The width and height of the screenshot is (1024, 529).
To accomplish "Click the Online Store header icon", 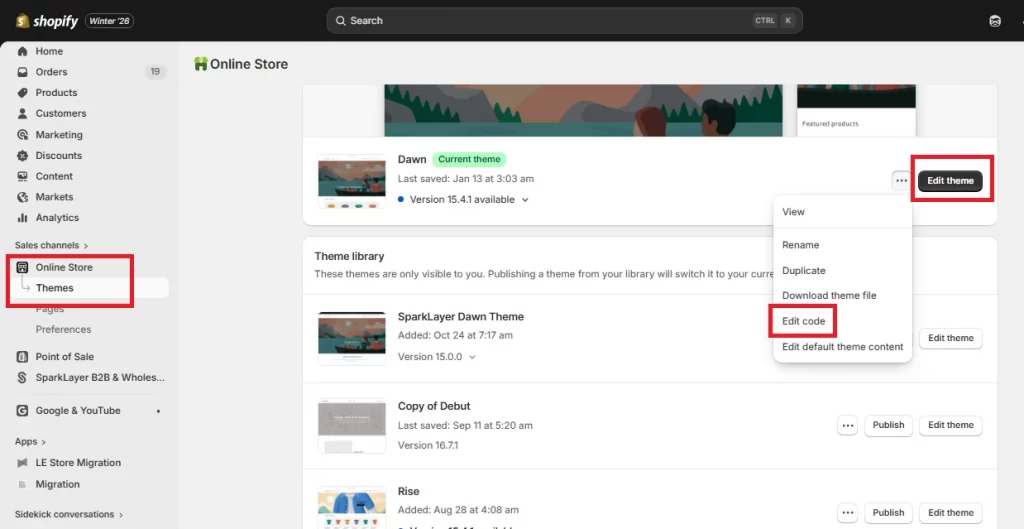I will click(x=200, y=64).
